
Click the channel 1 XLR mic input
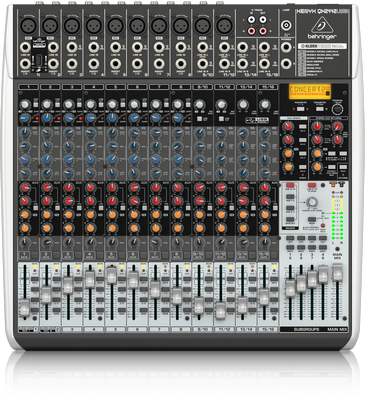[28, 26]
